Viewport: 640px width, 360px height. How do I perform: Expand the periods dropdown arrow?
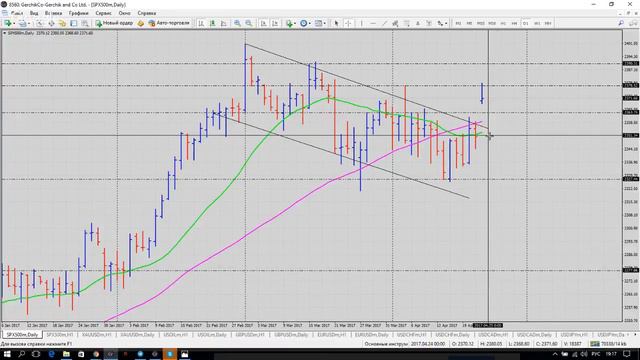click(x=309, y=23)
